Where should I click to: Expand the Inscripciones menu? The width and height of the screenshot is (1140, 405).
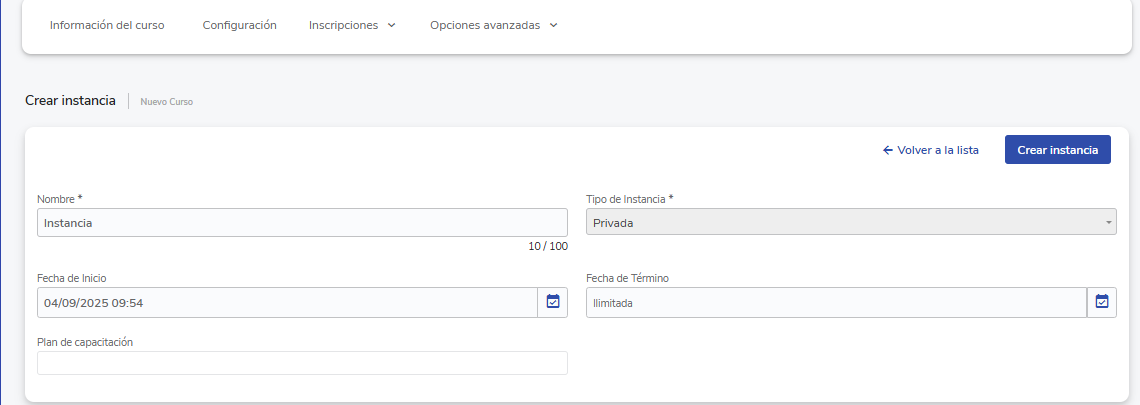[344, 26]
